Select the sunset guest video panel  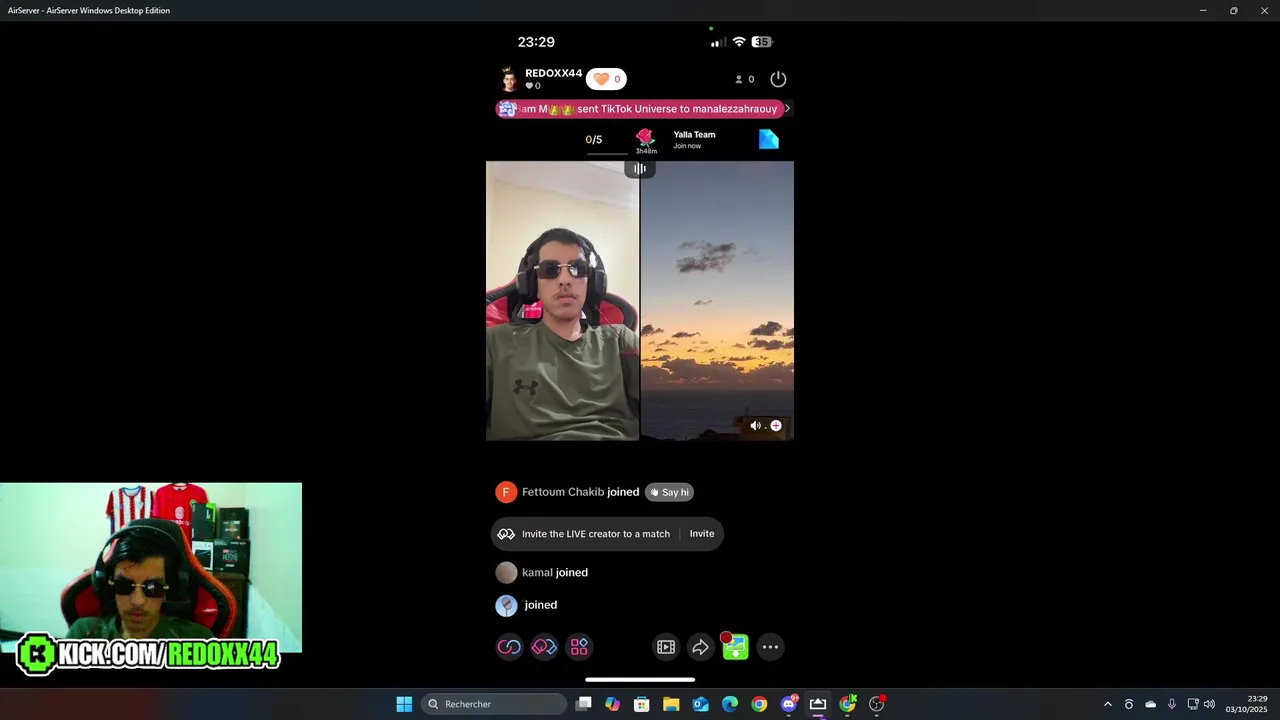pos(717,300)
